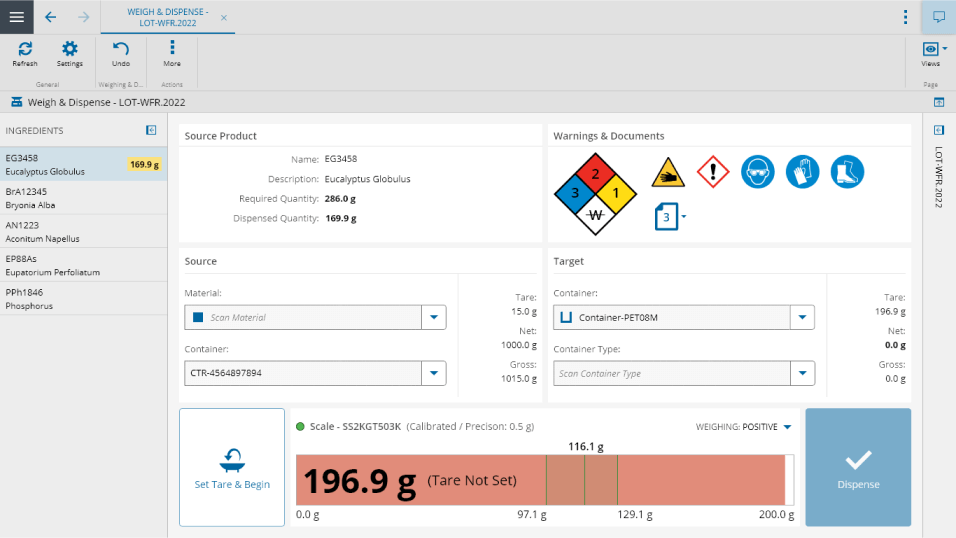Collapse the Ingredients panel
This screenshot has width=956, height=538.
point(151,130)
